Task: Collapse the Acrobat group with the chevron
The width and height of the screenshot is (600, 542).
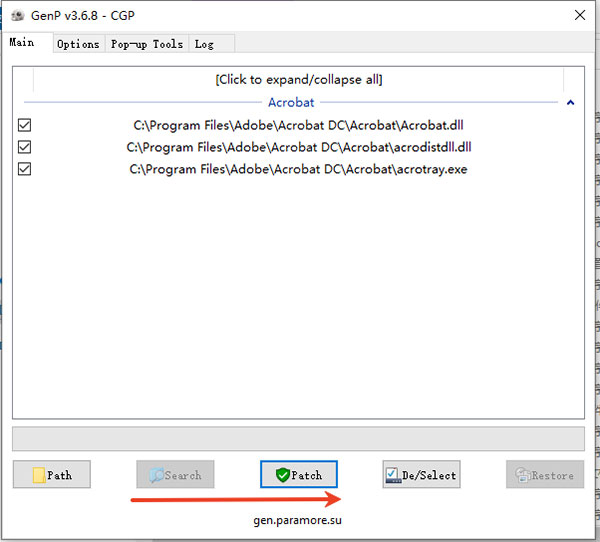Action: (570, 102)
